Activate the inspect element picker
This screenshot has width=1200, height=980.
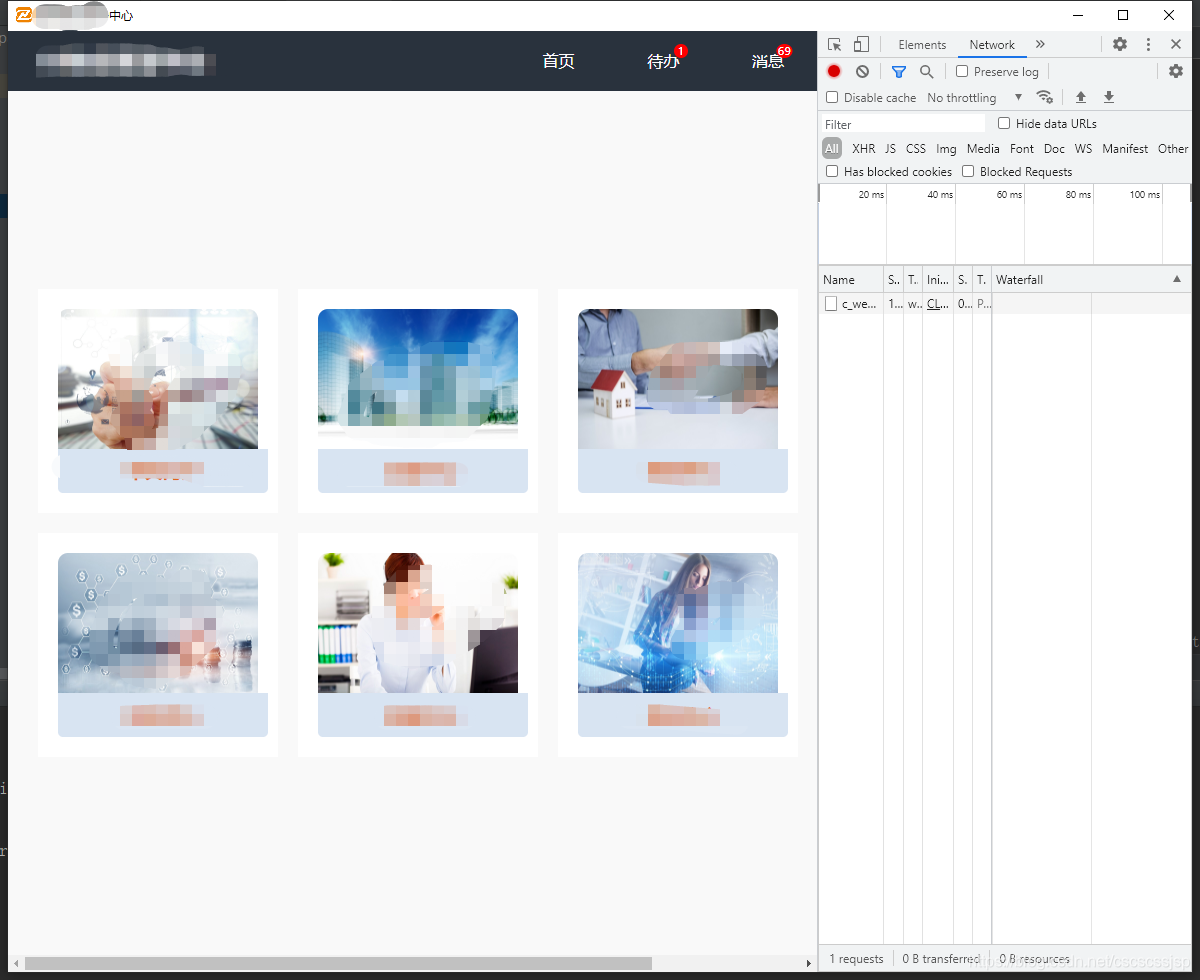tap(835, 45)
